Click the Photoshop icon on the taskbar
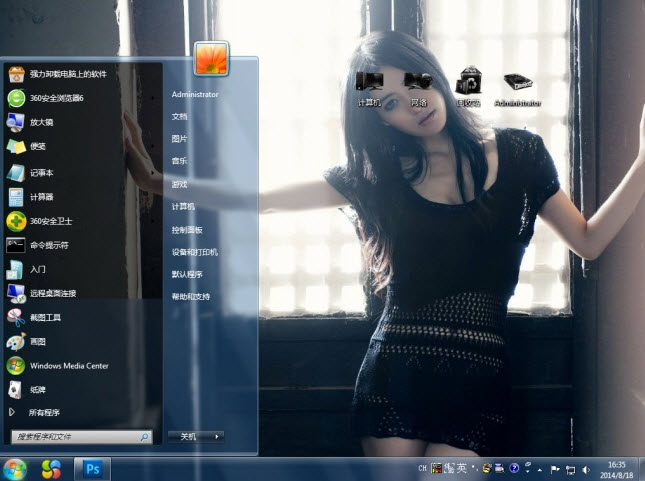This screenshot has width=645, height=481. coord(93,468)
